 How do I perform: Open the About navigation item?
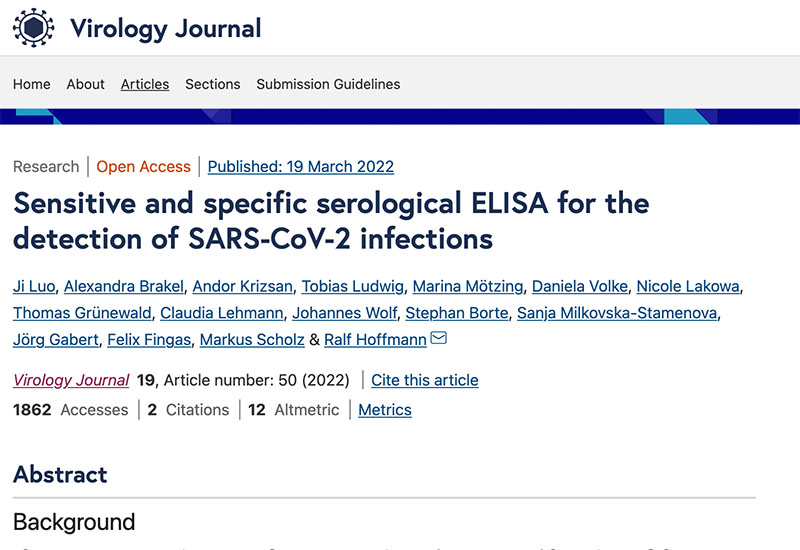(x=85, y=84)
